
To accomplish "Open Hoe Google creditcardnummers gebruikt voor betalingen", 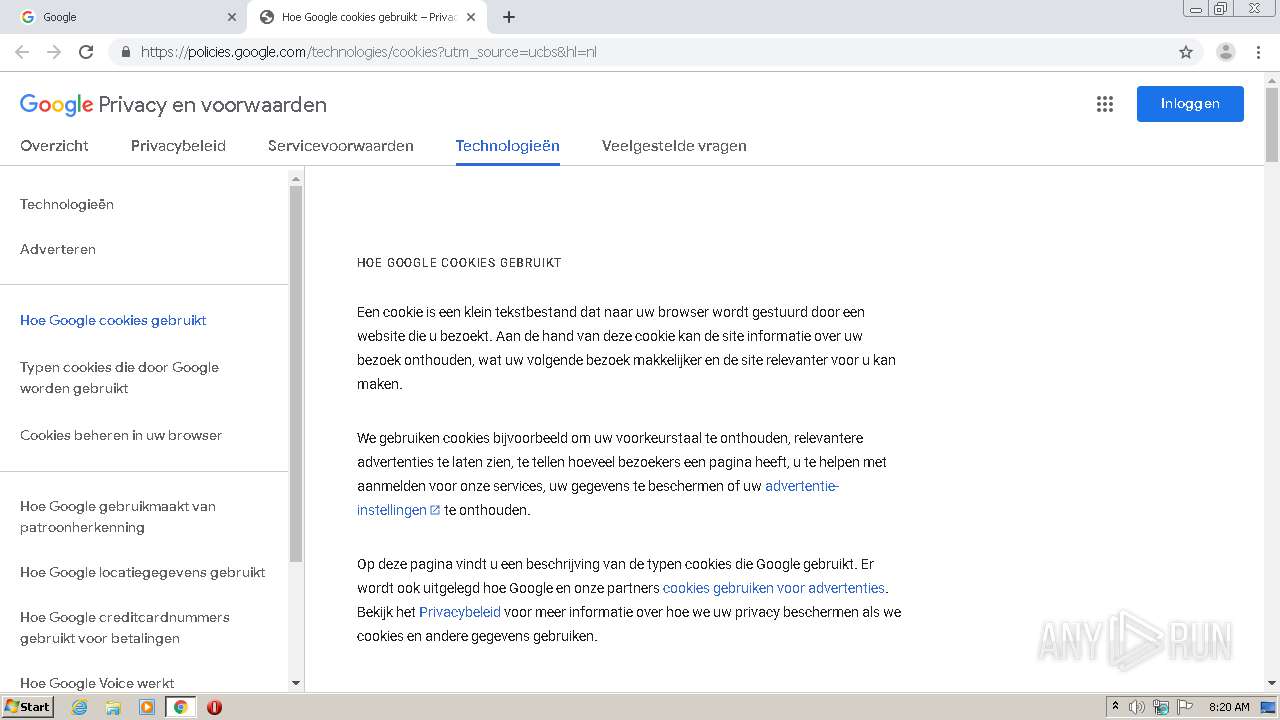I will point(125,628).
